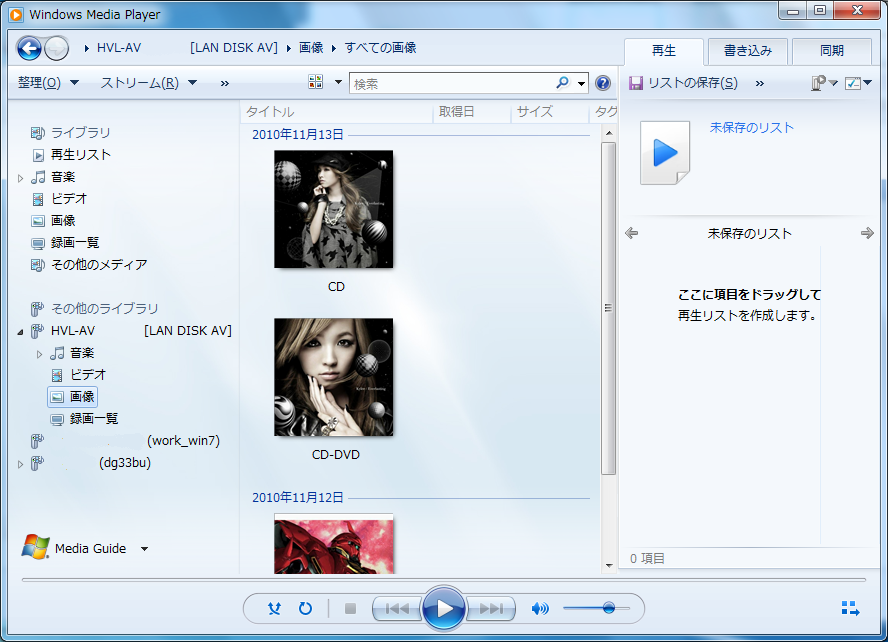The image size is (888, 642).
Task: Show more list pane commands chevron
Action: (760, 84)
